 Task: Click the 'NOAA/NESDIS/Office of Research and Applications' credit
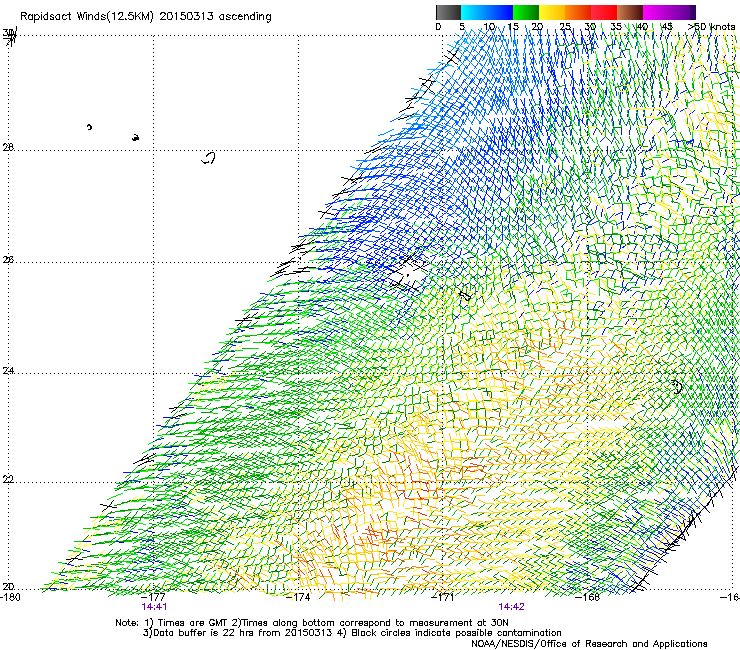tap(589, 644)
